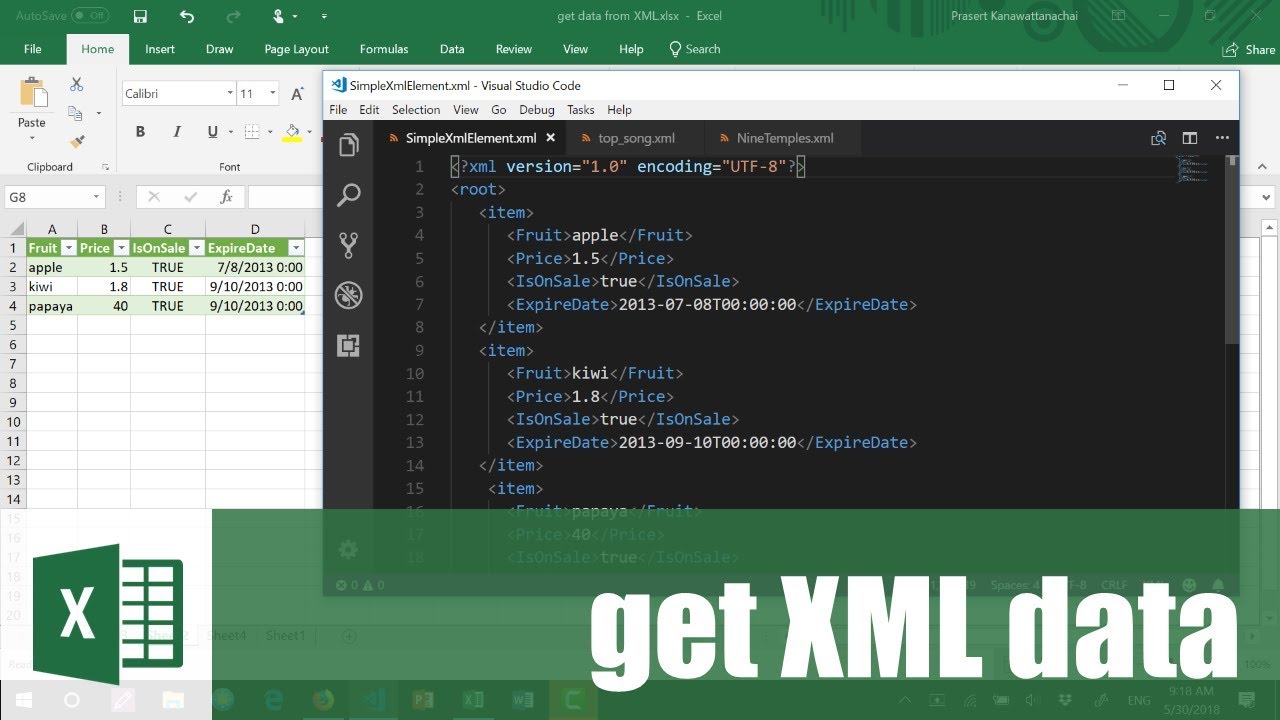1280x720 pixels.
Task: Open the Debug view in VS Code activity bar
Action: point(348,295)
